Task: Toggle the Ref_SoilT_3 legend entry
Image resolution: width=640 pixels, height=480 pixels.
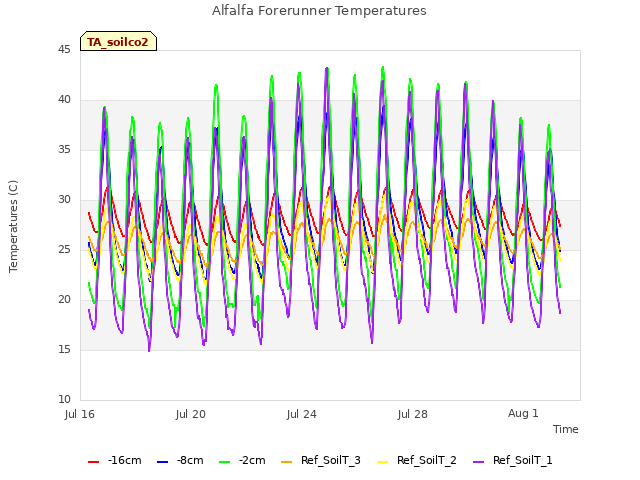Action: pos(321,461)
